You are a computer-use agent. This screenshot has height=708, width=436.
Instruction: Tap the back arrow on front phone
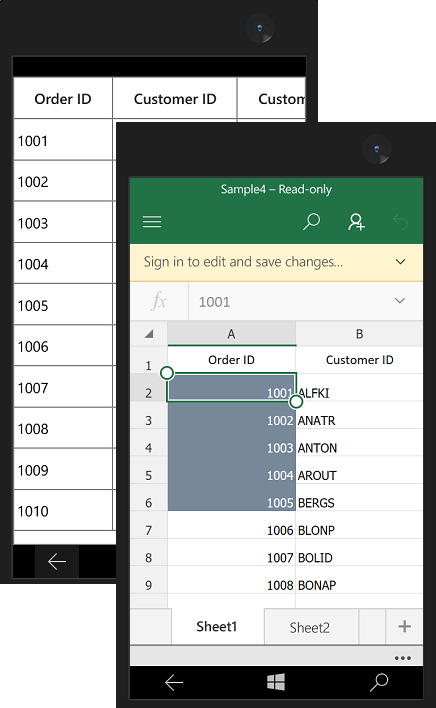174,683
